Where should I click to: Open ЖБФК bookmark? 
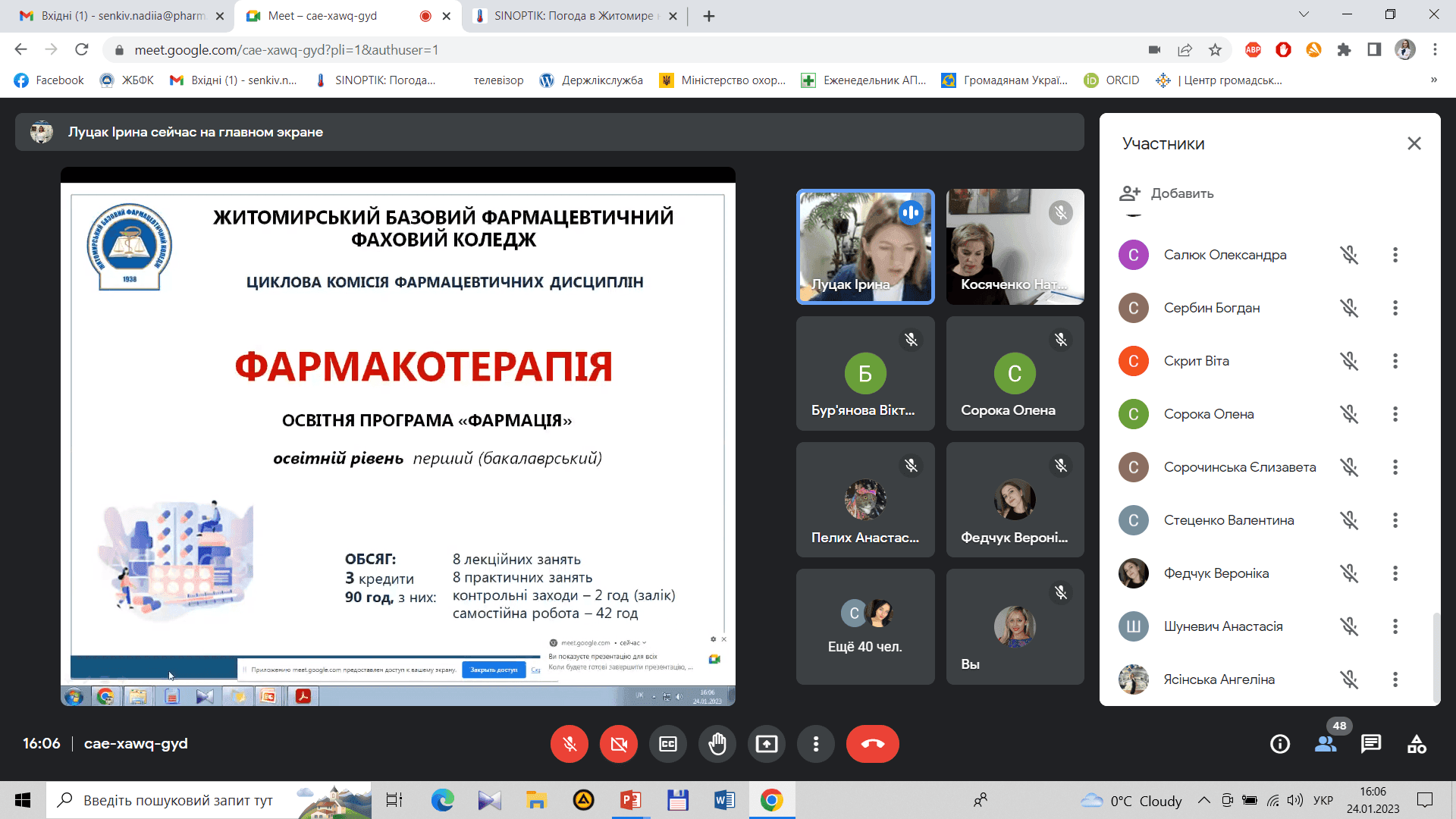(x=127, y=80)
